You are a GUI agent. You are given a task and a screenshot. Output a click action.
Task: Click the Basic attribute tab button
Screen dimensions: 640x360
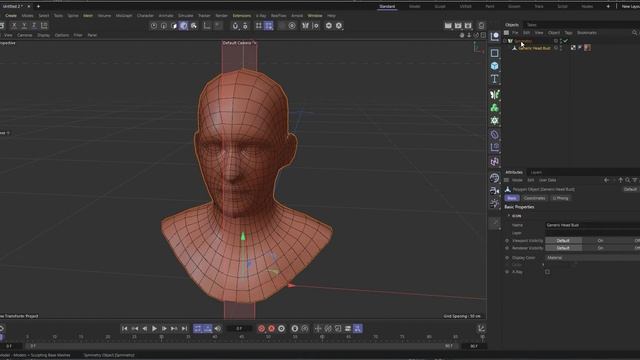click(x=512, y=198)
